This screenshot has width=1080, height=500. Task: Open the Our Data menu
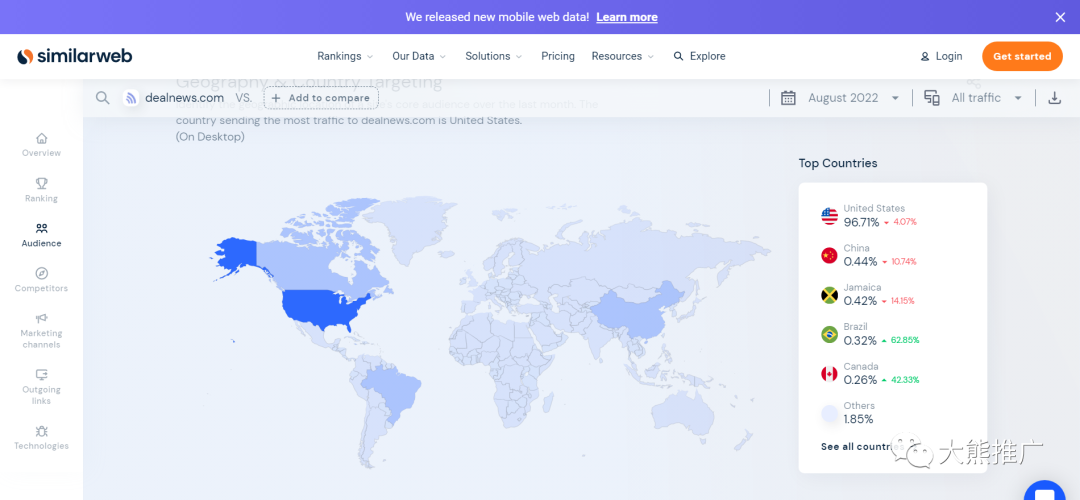[419, 56]
